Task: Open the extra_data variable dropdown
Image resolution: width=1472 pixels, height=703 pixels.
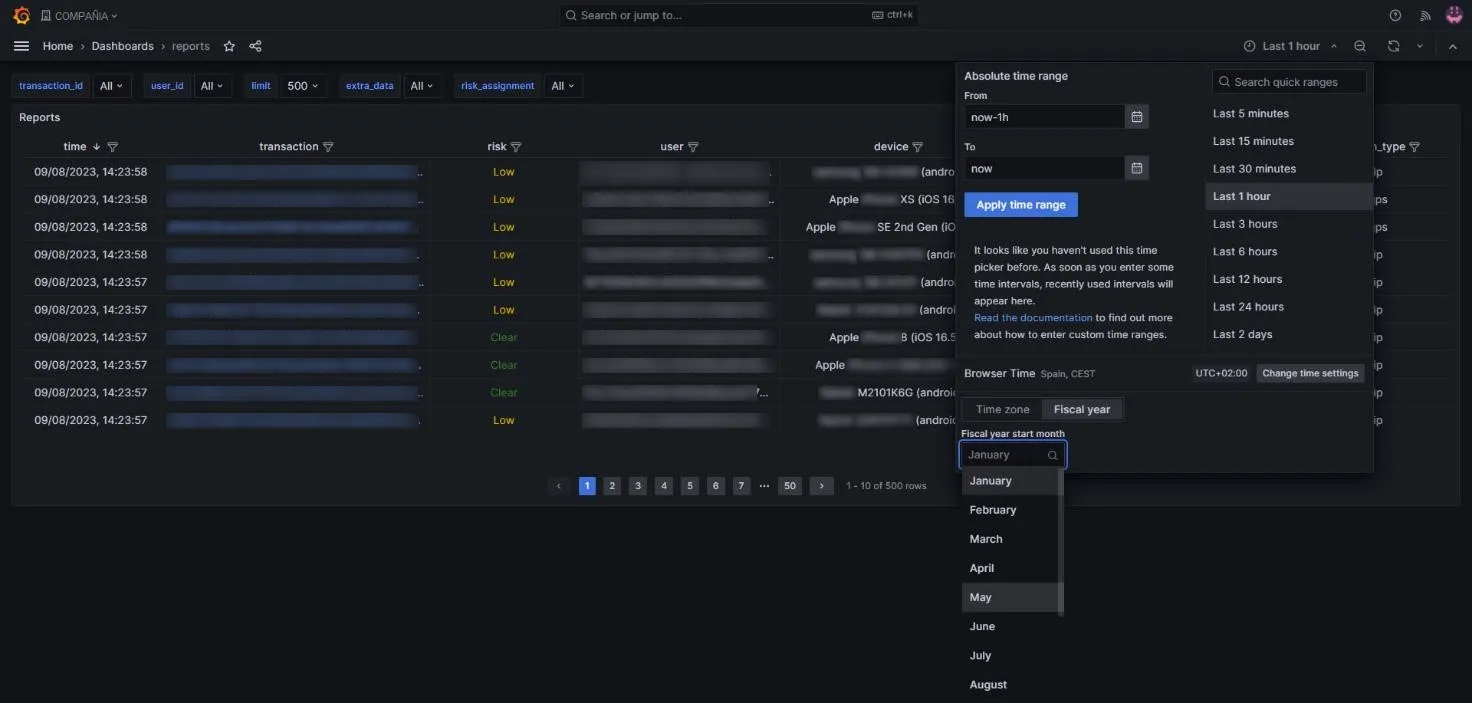Action: [x=422, y=86]
